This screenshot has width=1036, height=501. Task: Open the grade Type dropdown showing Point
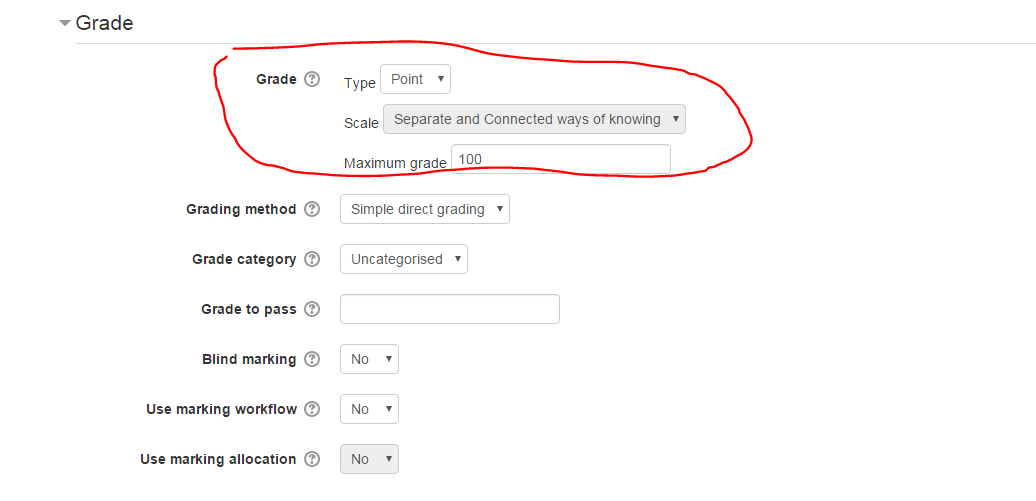tap(416, 79)
